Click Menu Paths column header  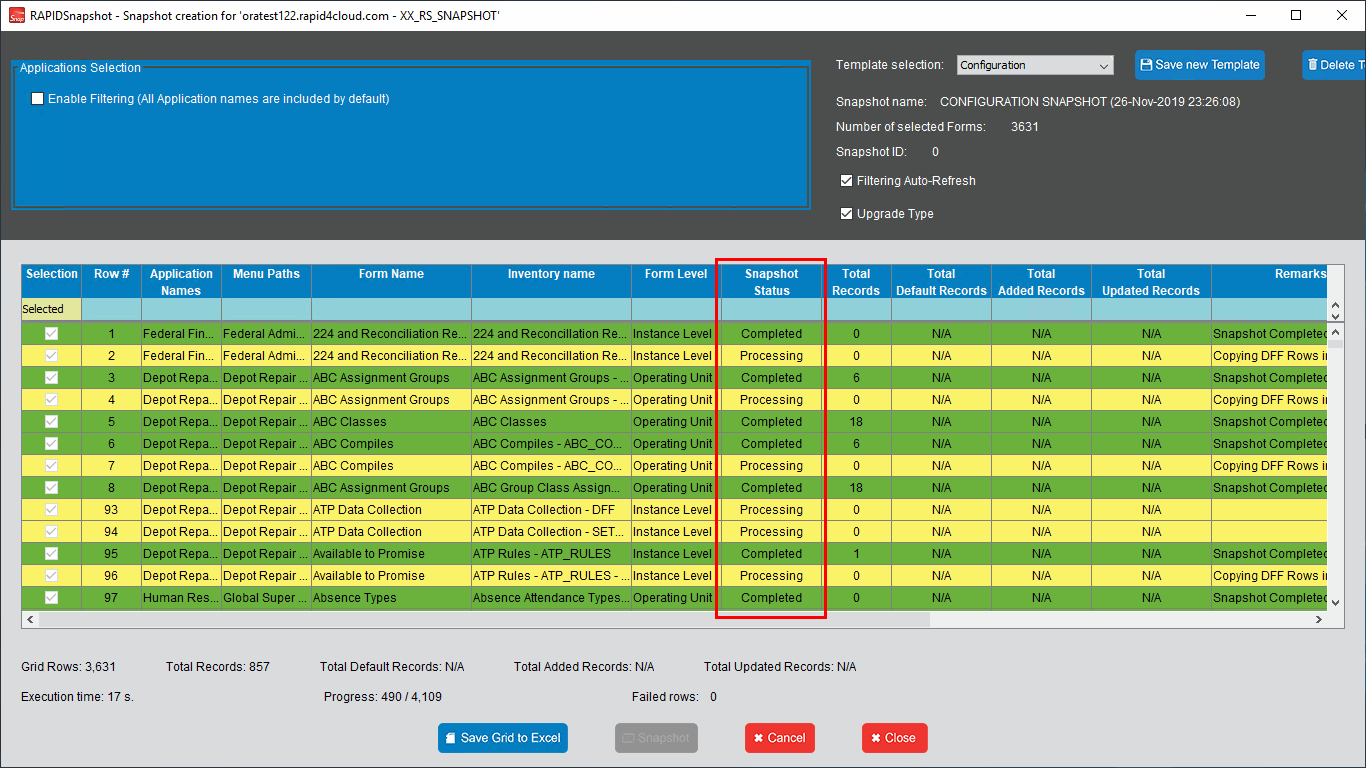[267, 282]
